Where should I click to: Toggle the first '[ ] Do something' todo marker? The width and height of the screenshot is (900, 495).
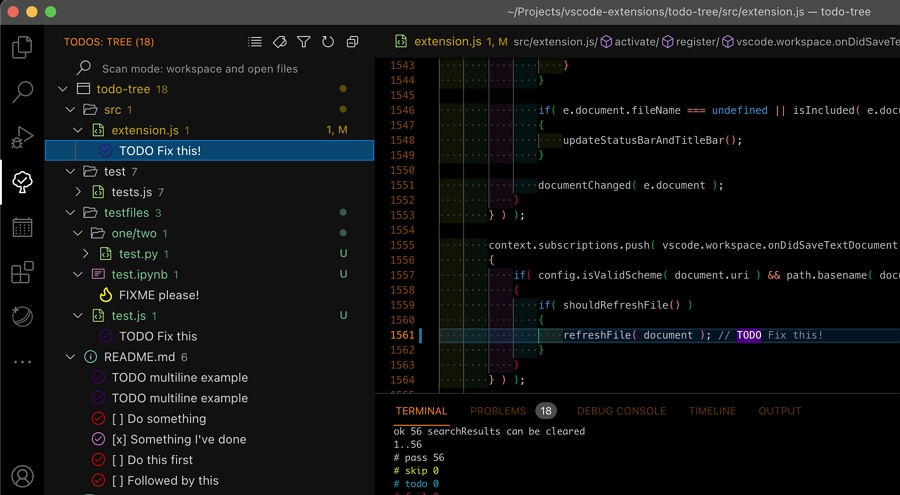(x=98, y=419)
